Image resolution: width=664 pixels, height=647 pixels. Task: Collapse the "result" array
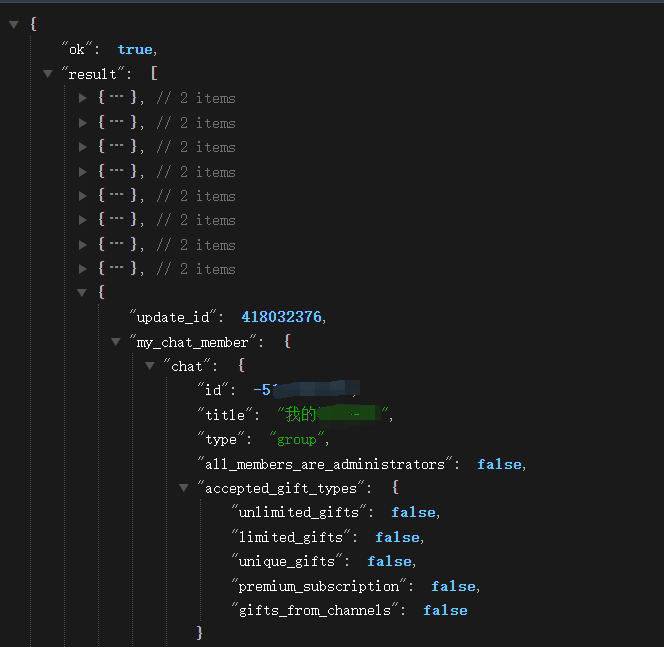click(x=48, y=74)
